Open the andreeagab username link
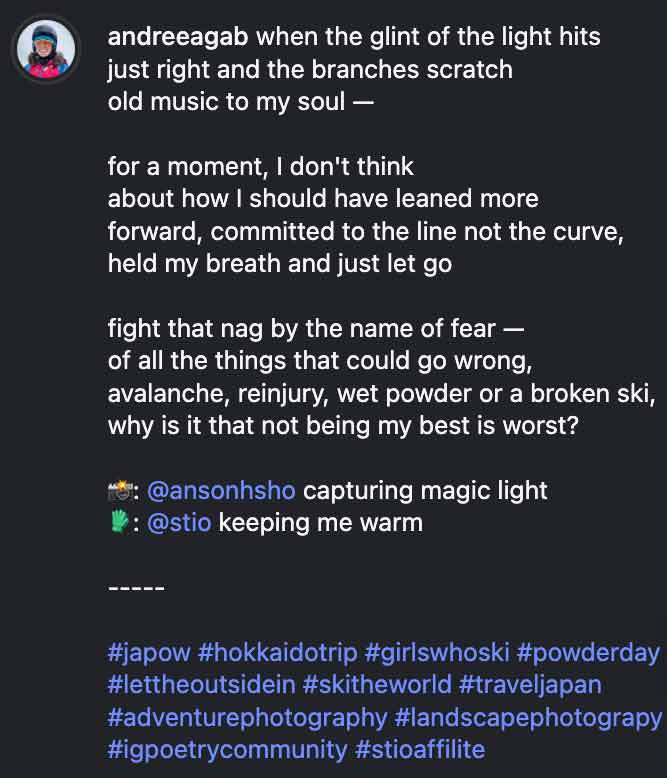 178,37
